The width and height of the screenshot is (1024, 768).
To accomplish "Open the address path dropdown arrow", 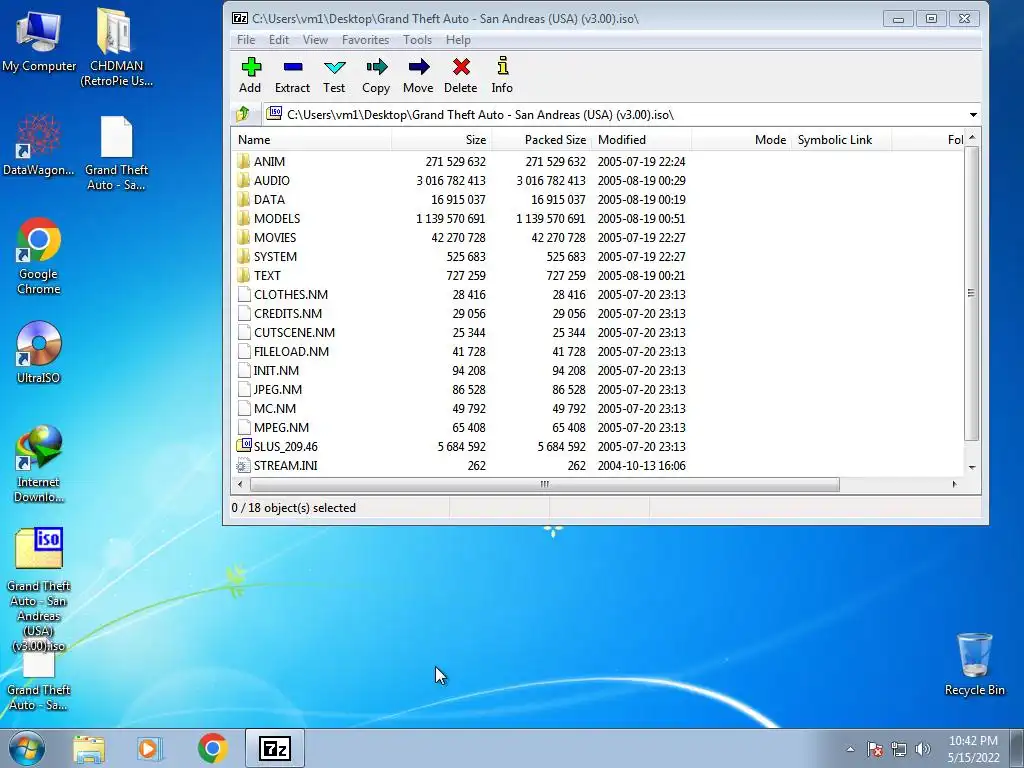I will coord(973,115).
